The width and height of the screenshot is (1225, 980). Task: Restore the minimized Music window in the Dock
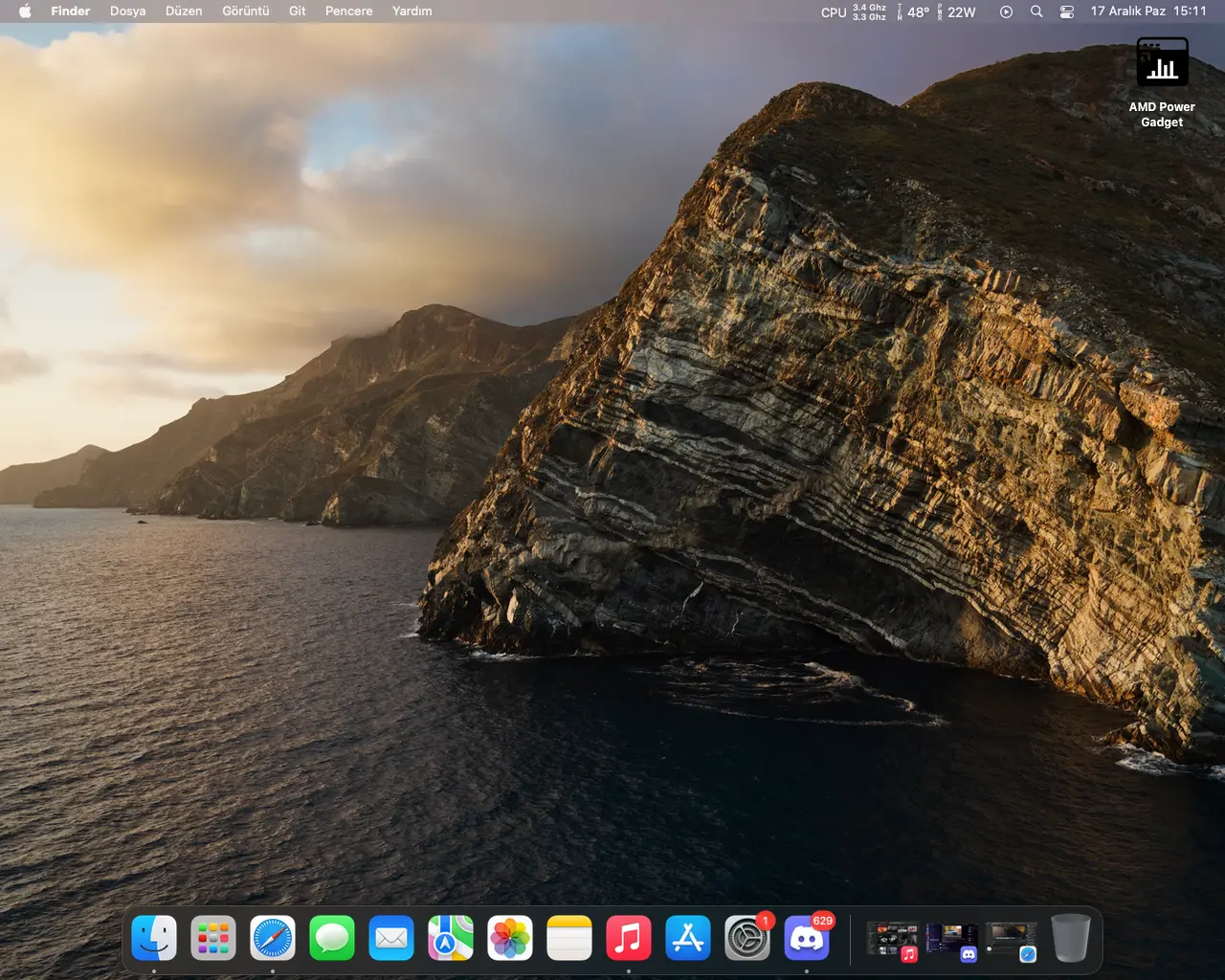893,940
